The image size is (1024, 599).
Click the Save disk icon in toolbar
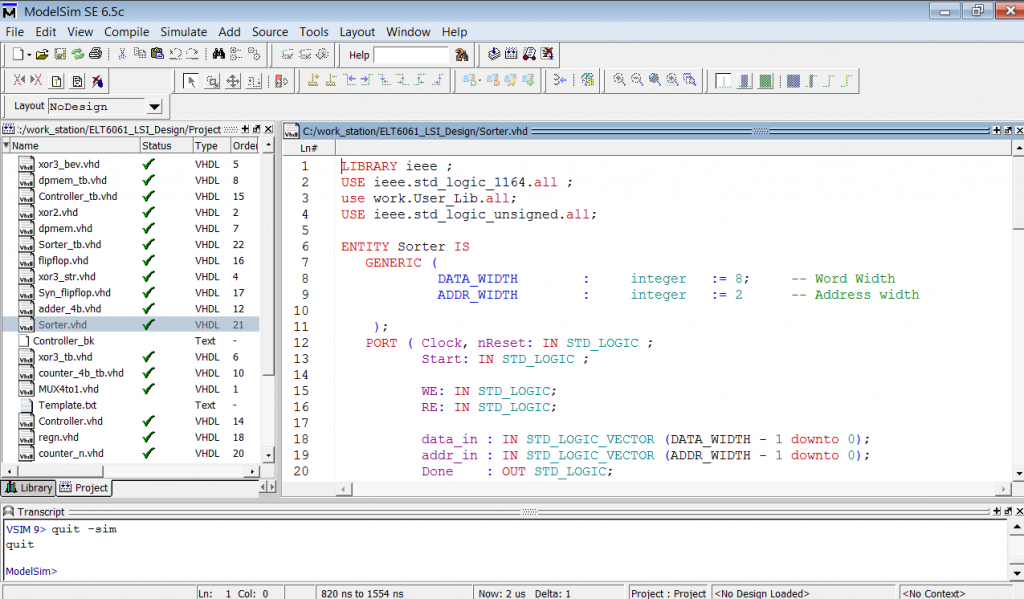60,54
